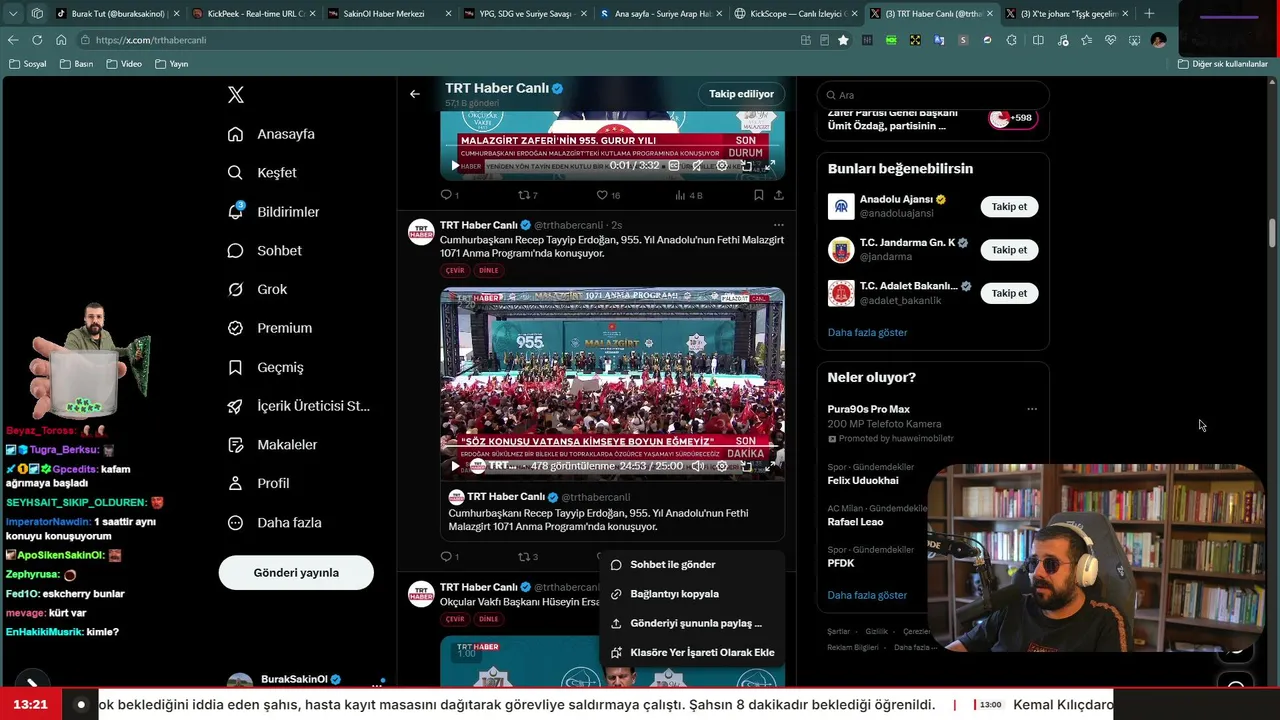Click DİNLE on the Erdoğan Malazgirt post
The height and width of the screenshot is (720, 1280).
[x=488, y=271]
